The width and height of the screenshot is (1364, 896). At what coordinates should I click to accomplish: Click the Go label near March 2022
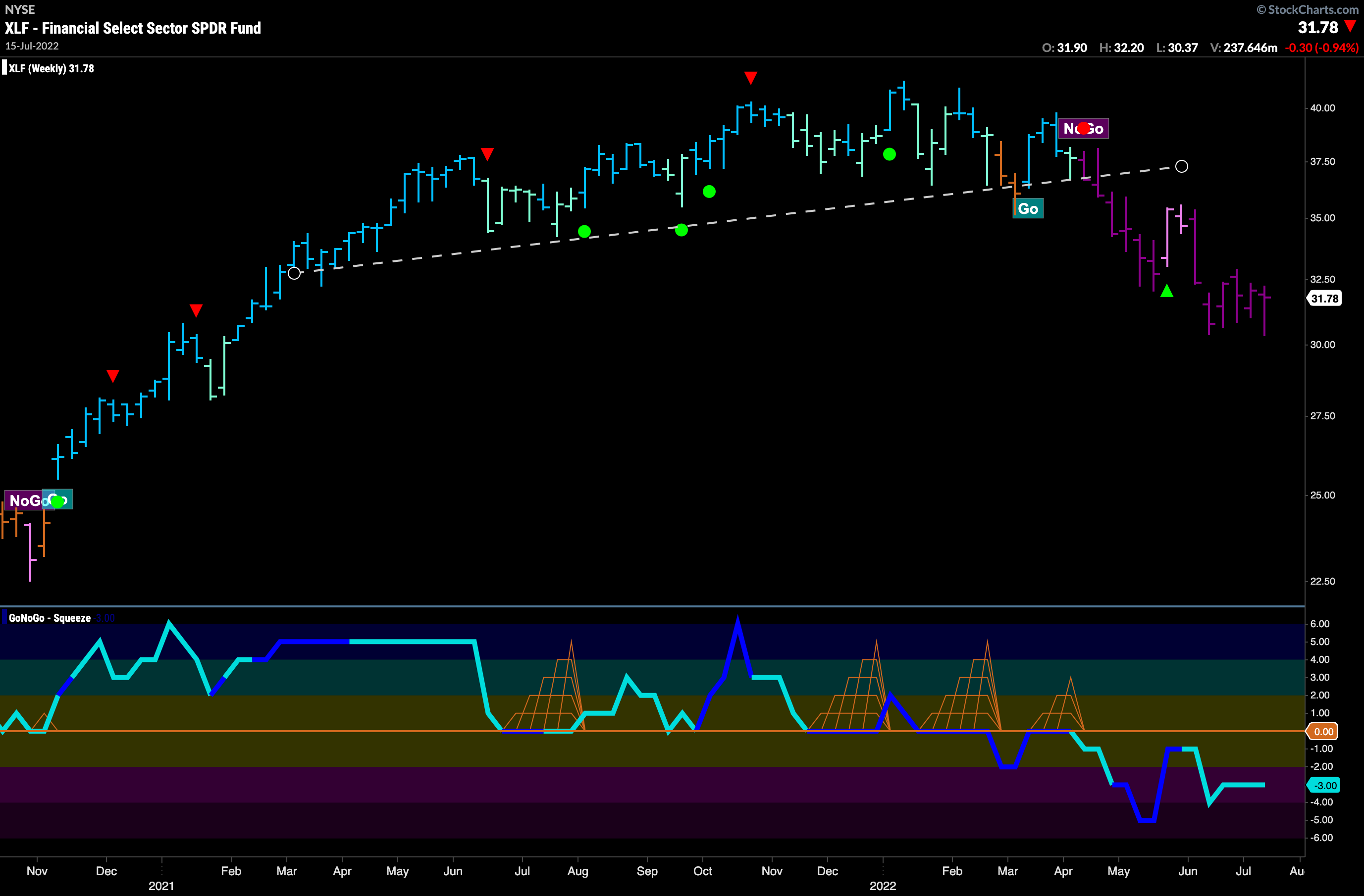coord(1028,208)
